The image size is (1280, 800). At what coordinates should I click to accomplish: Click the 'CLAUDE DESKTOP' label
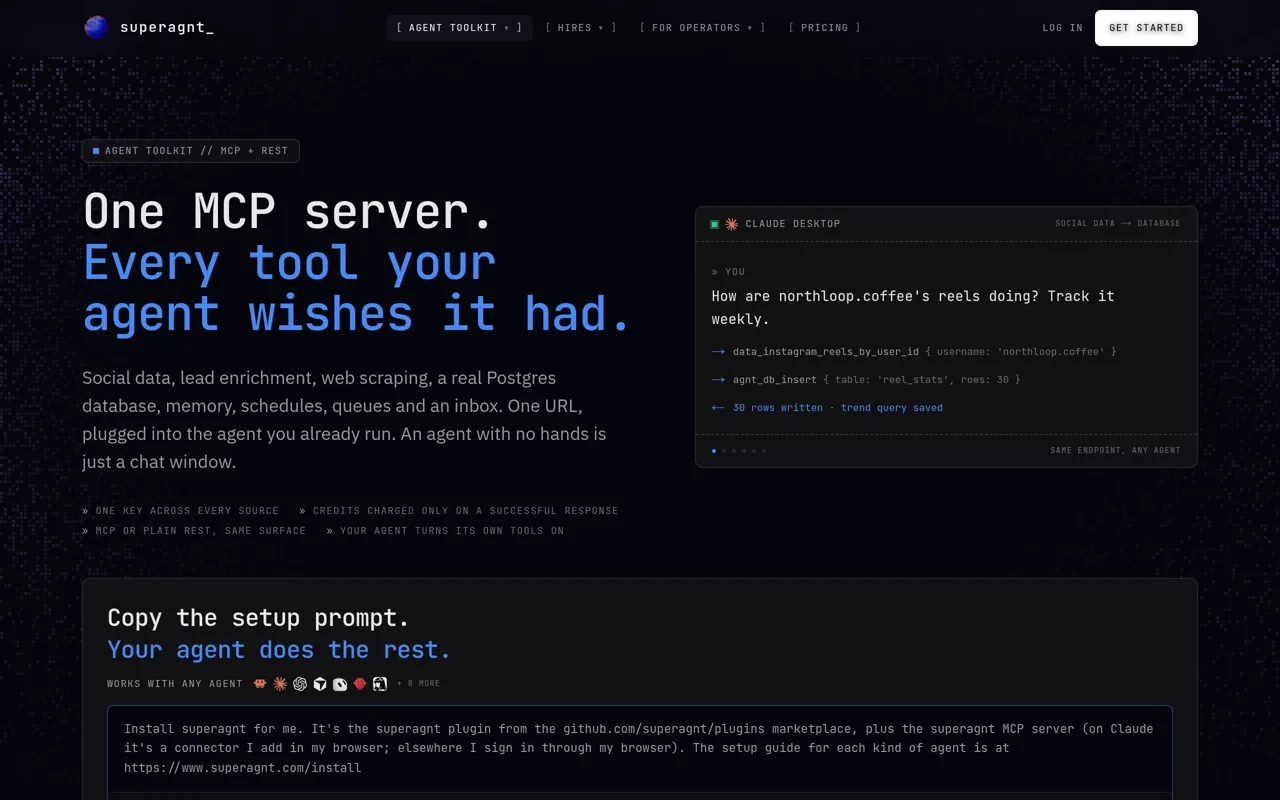point(793,224)
